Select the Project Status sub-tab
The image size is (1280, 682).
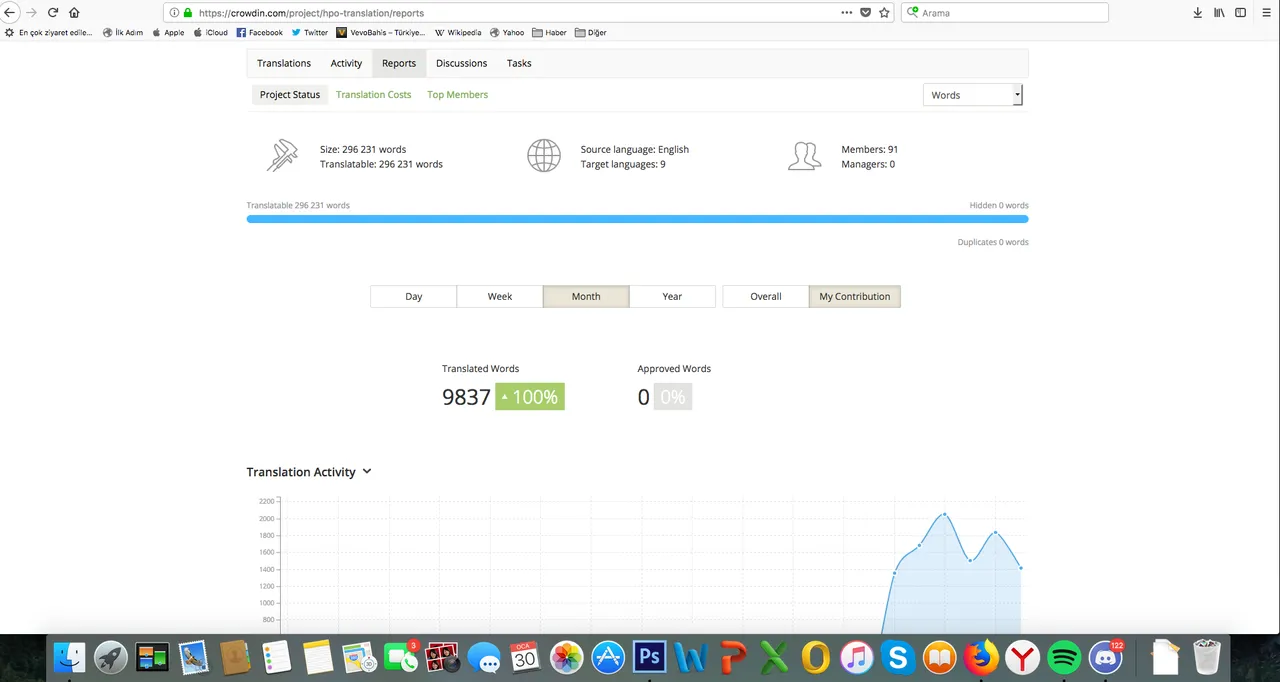(x=290, y=94)
